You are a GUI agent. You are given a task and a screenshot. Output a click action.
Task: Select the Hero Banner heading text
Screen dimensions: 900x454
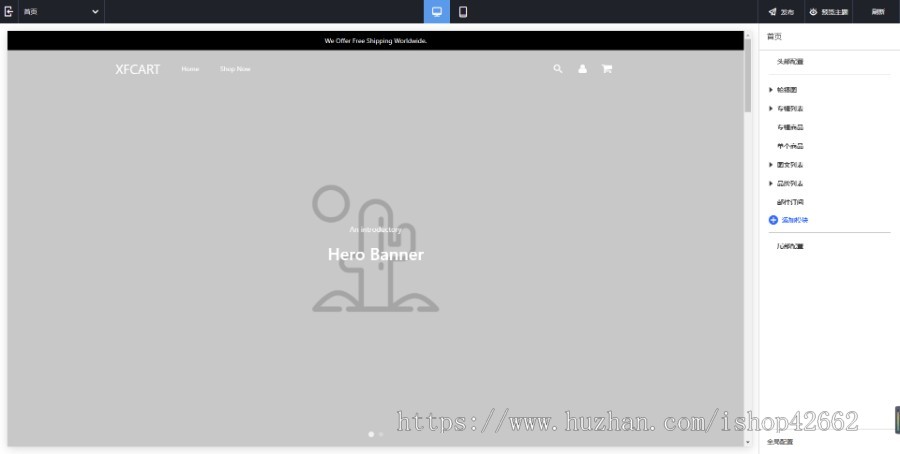coord(375,254)
